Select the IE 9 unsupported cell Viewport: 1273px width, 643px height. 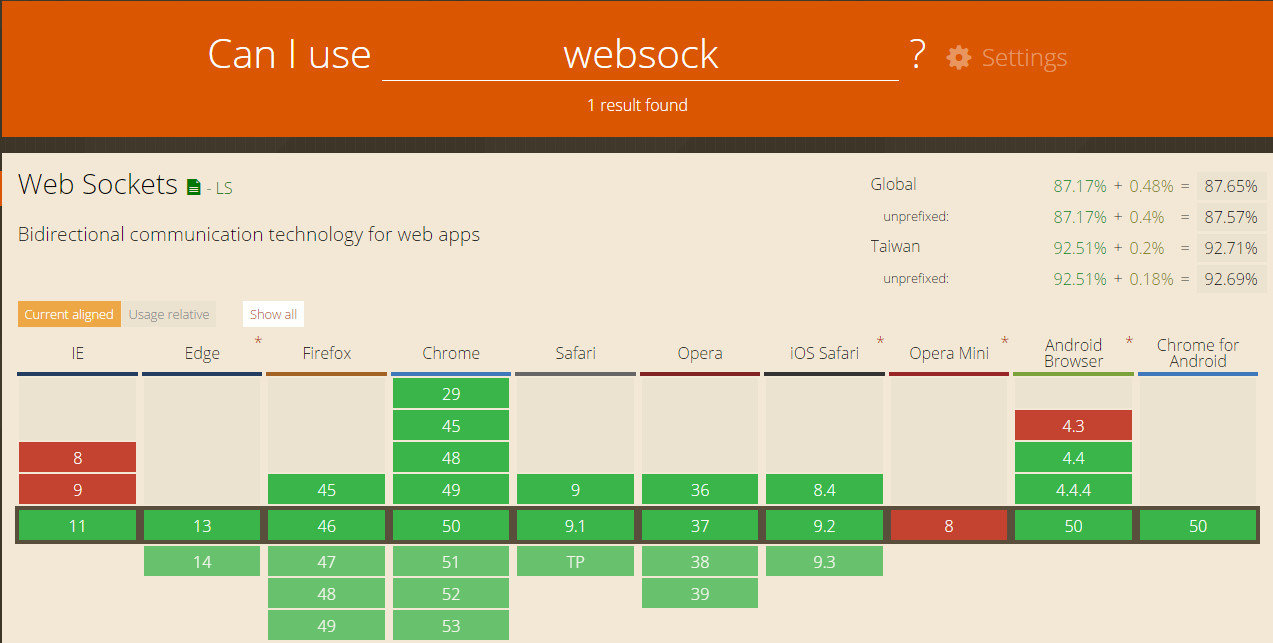coord(78,490)
